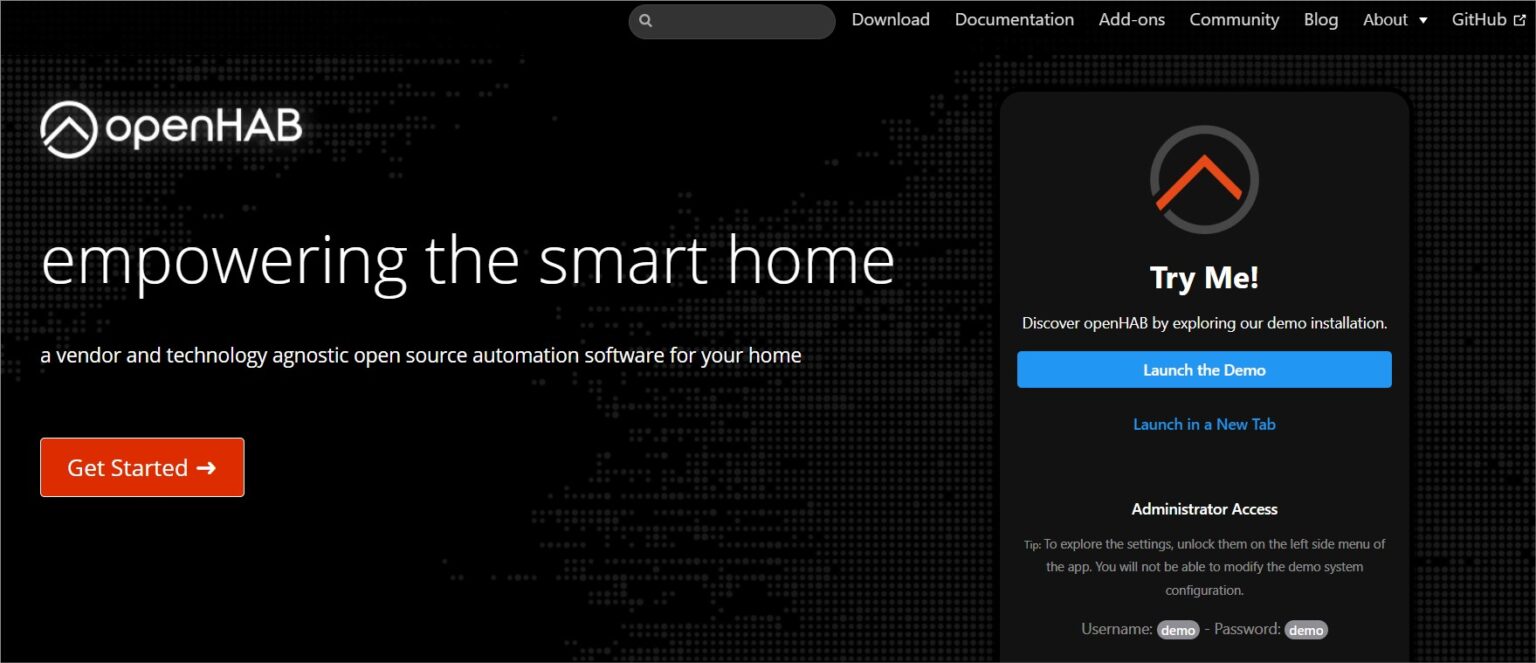Select the demo password badge
The image size is (1536, 663).
click(x=1306, y=629)
